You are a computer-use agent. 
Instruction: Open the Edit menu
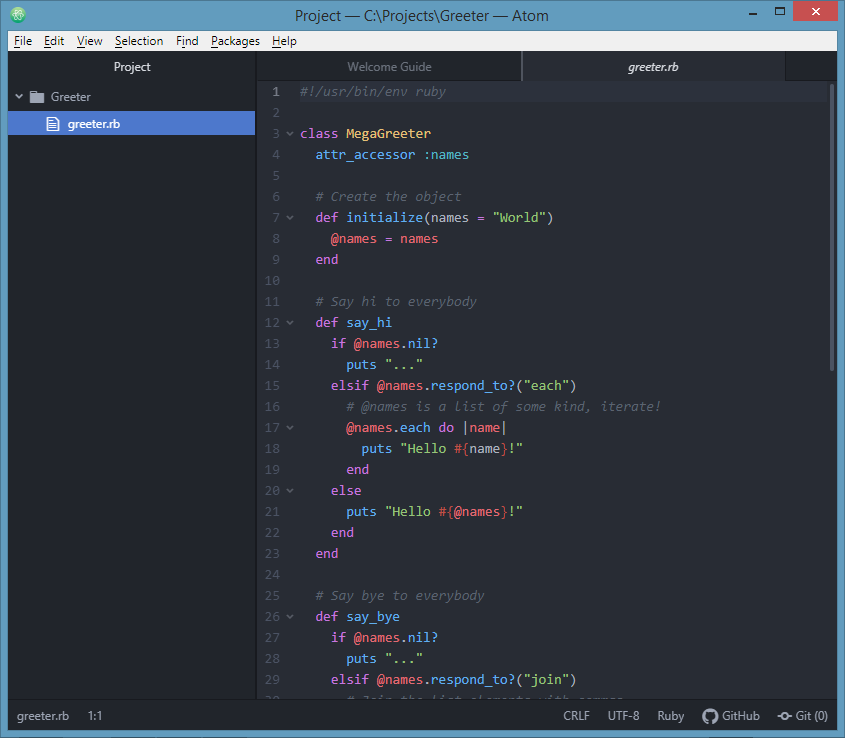(54, 41)
